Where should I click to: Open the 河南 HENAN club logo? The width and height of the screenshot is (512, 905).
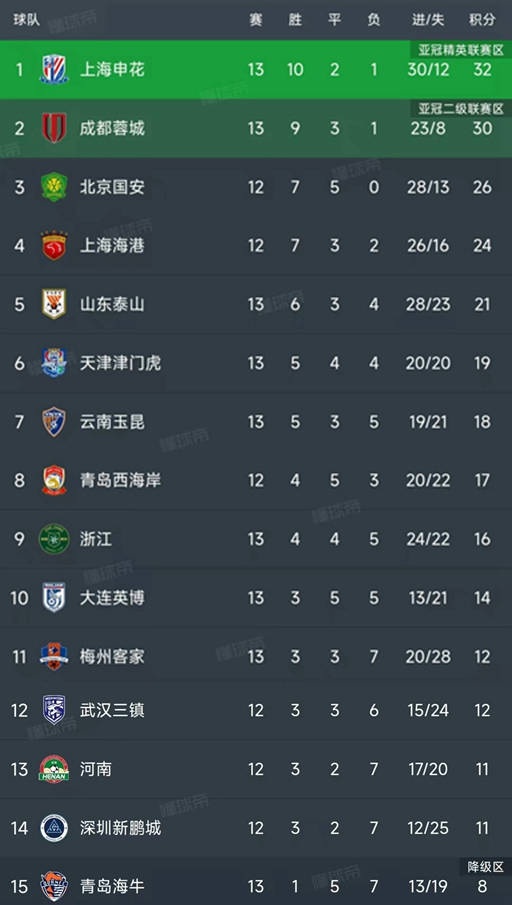click(54, 769)
